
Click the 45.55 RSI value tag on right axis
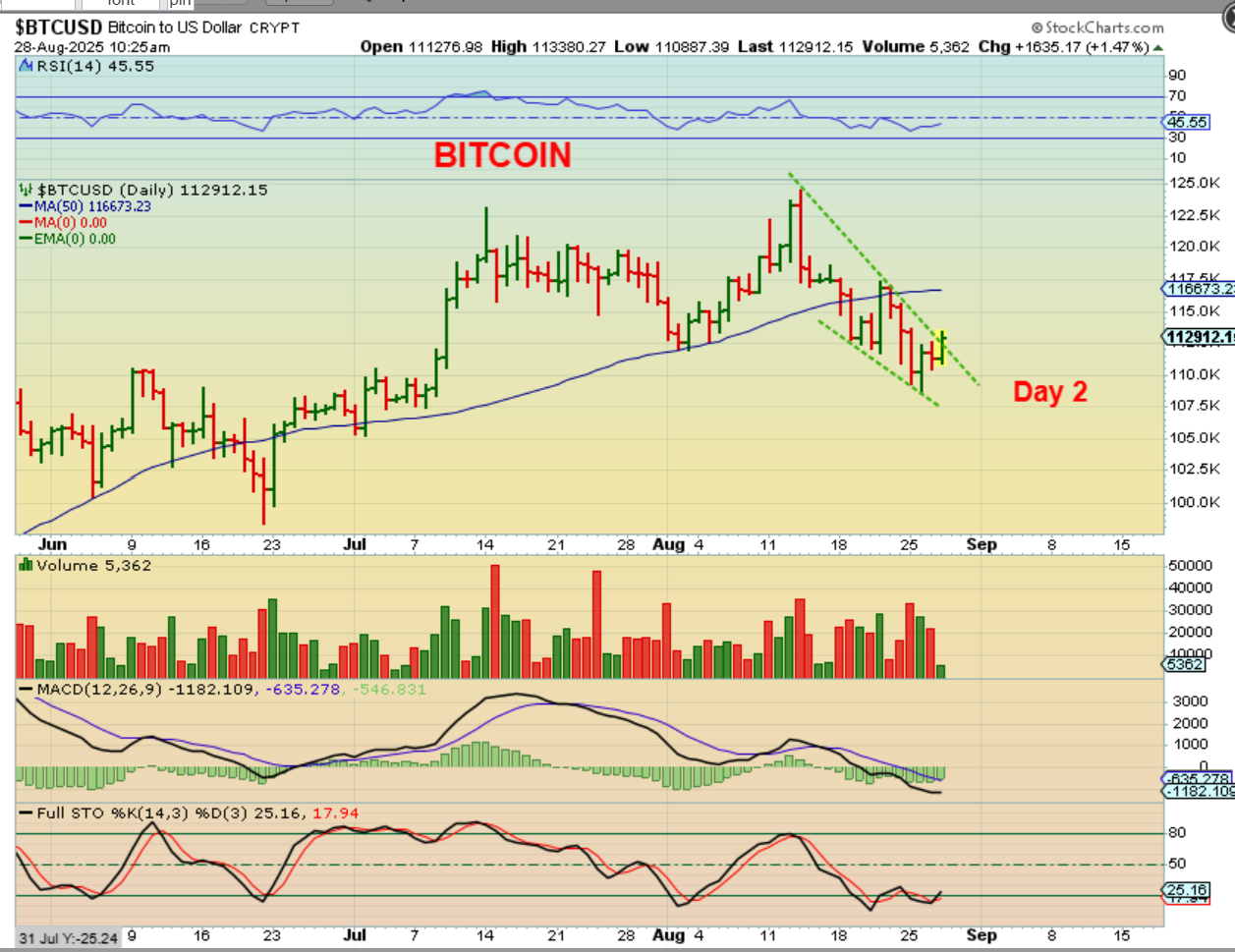click(1187, 122)
